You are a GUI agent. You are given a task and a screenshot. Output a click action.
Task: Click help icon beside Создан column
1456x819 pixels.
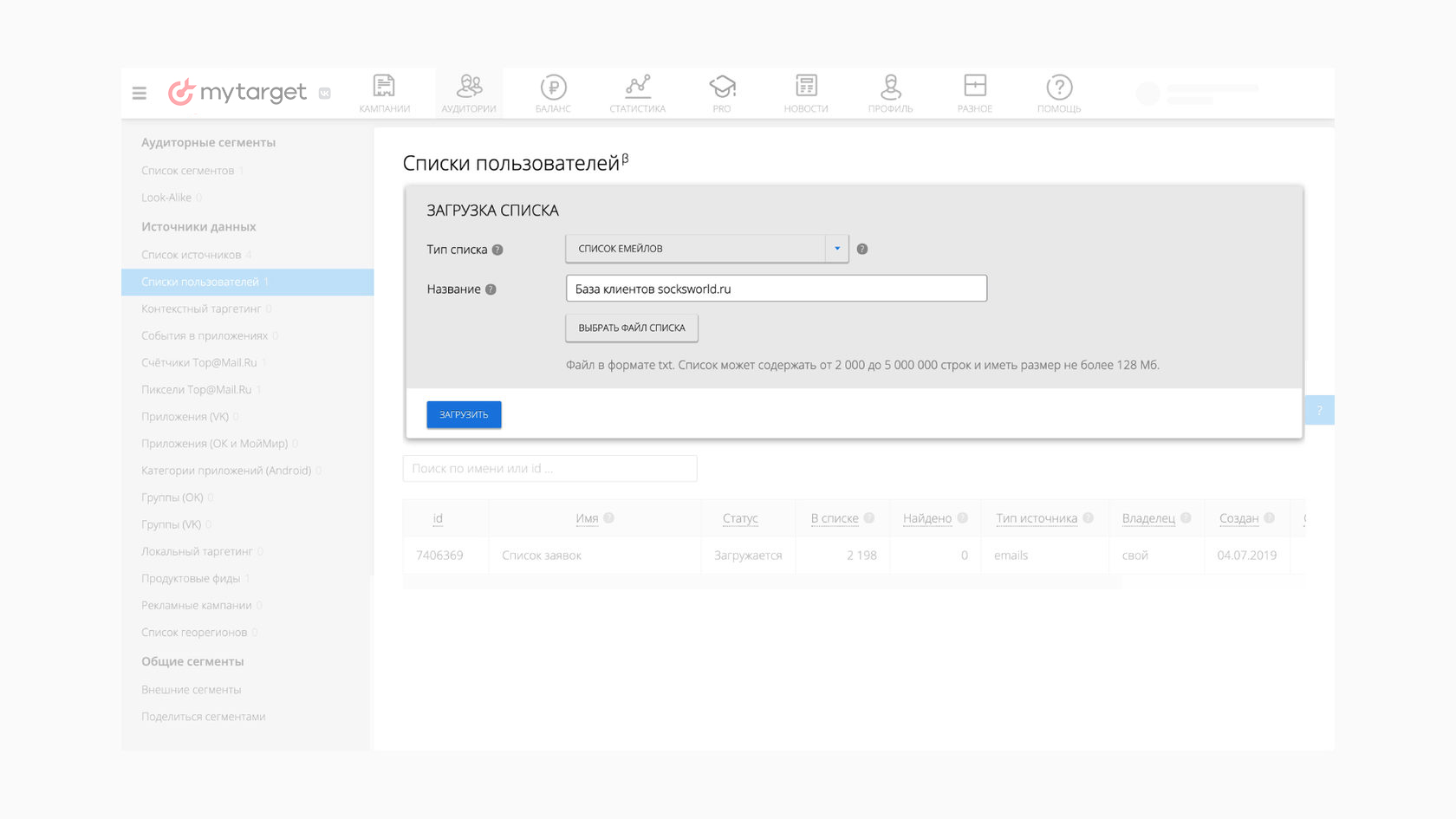[1270, 518]
